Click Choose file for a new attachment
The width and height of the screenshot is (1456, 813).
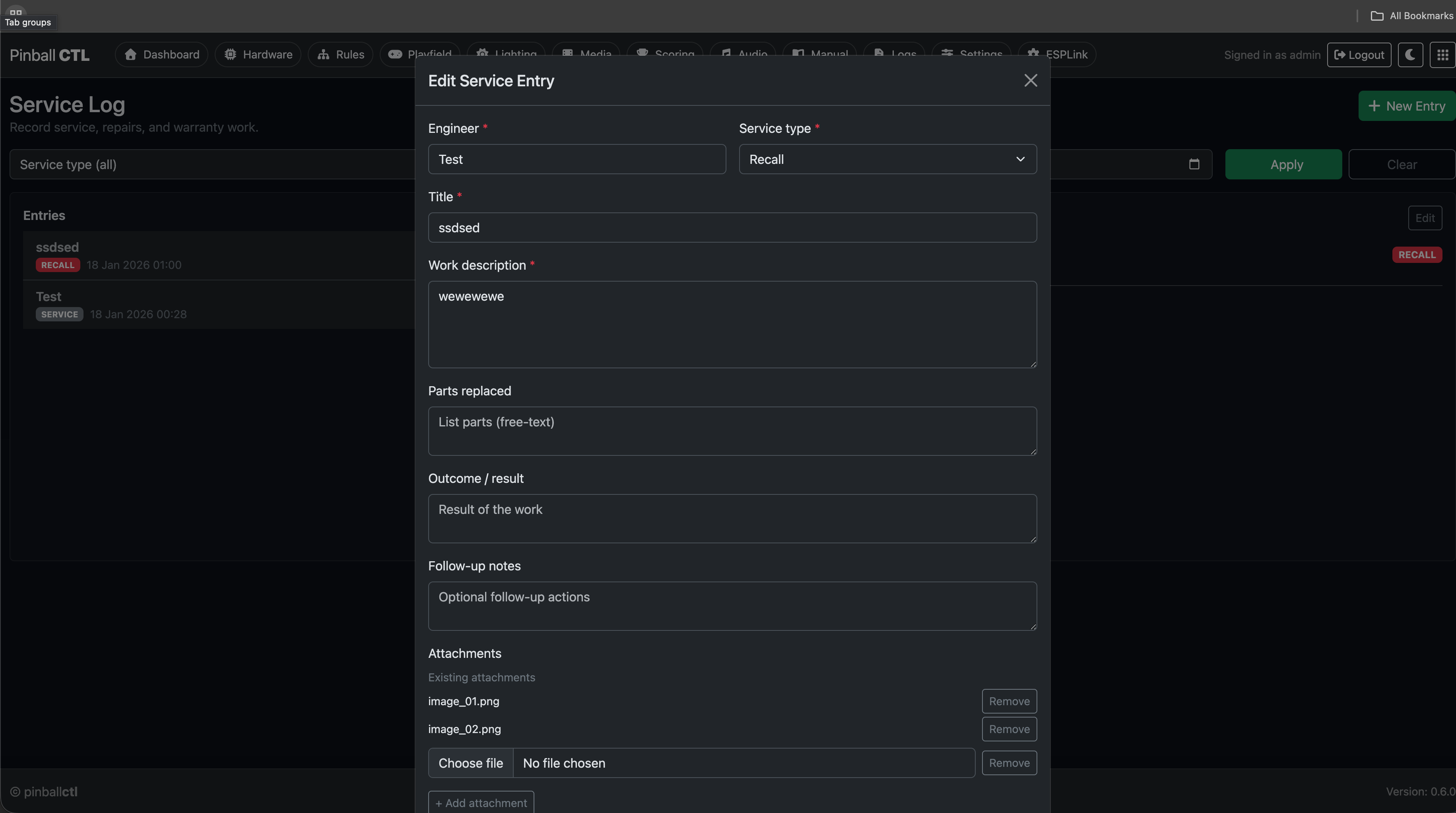pyautogui.click(x=471, y=762)
